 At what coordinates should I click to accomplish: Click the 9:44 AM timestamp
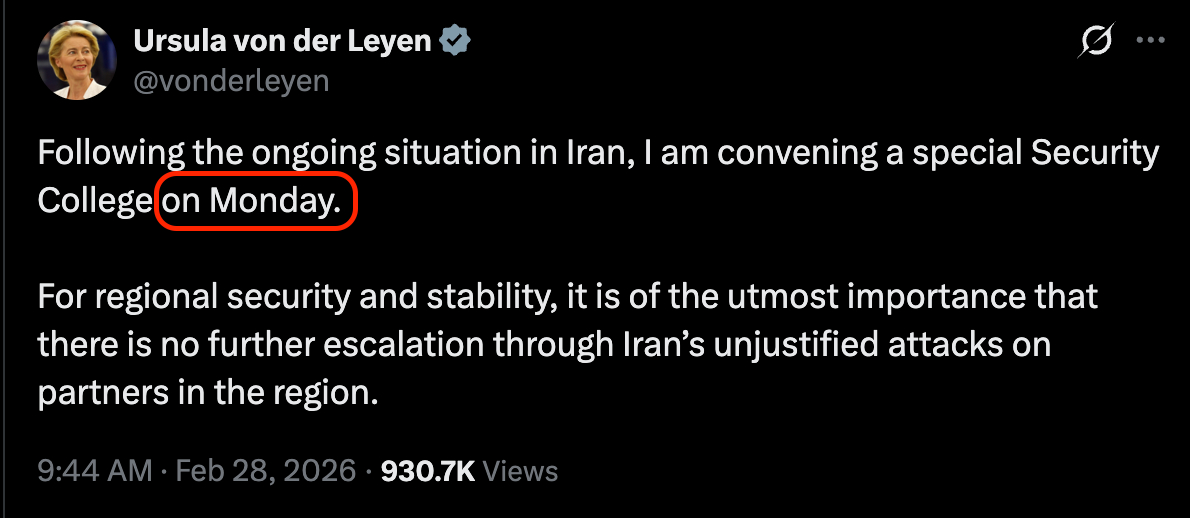(x=95, y=470)
